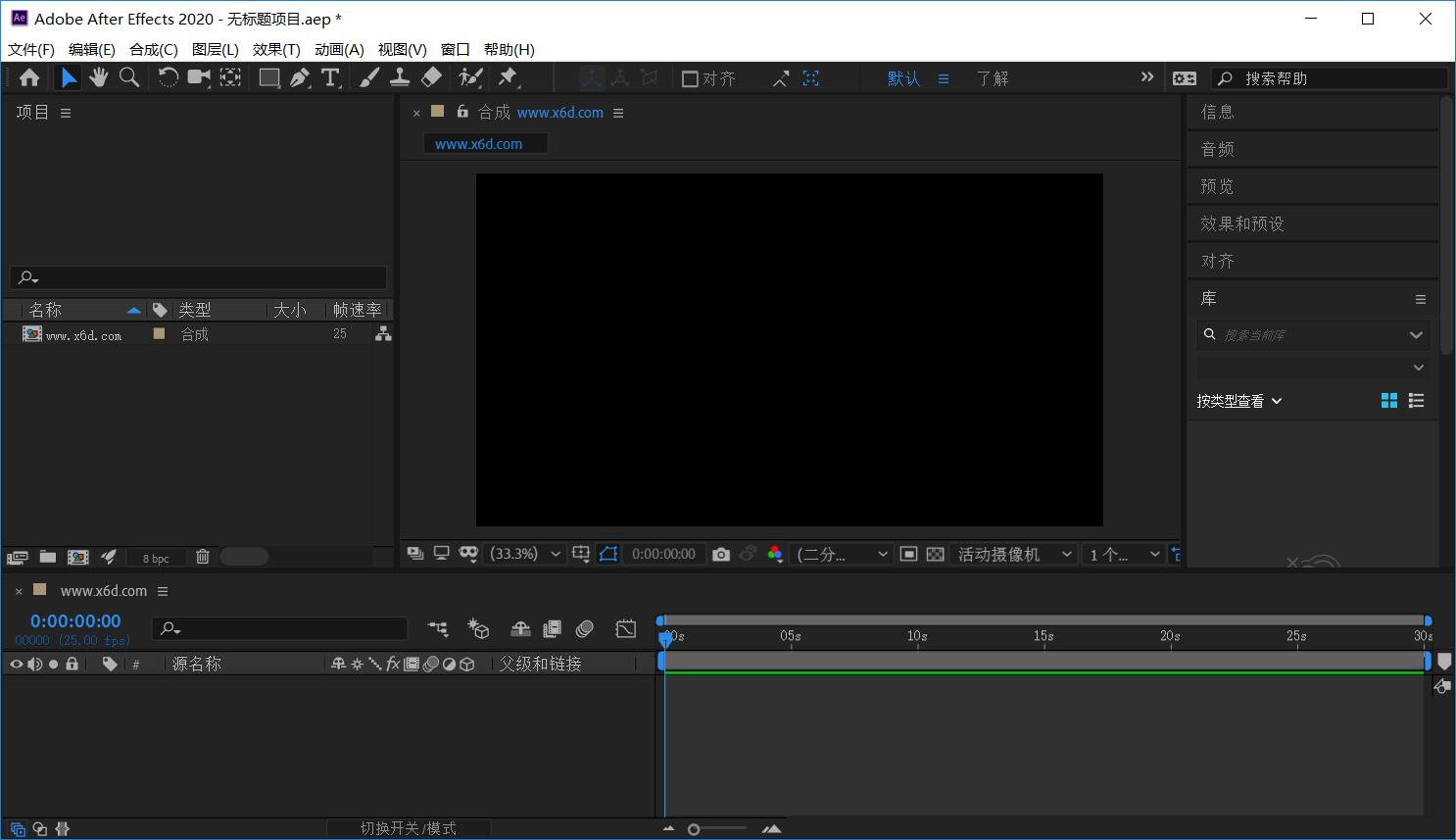This screenshot has width=1456, height=840.
Task: Select the Brush tool
Action: (369, 77)
